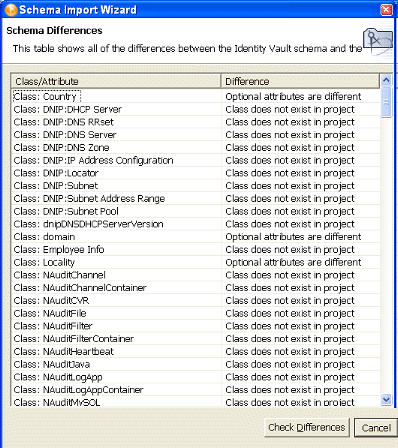This screenshot has height=448, width=398.
Task: Click the scrollbar up arrow
Action: click(386, 80)
